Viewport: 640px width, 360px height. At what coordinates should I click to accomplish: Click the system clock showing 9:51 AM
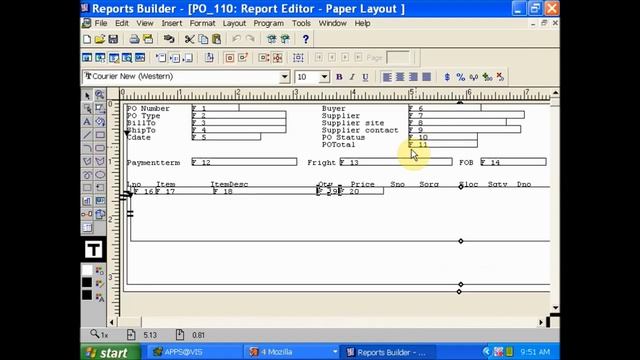click(x=535, y=352)
